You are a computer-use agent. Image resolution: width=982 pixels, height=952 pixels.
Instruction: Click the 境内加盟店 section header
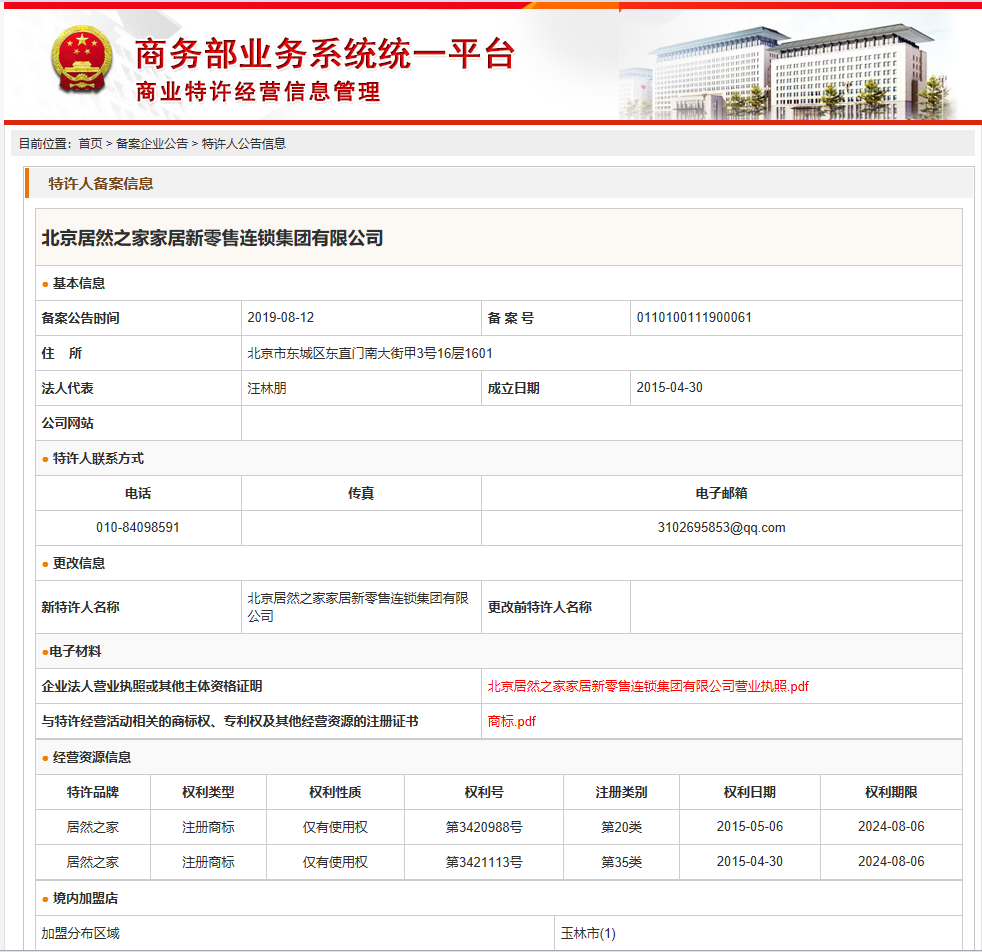point(86,898)
